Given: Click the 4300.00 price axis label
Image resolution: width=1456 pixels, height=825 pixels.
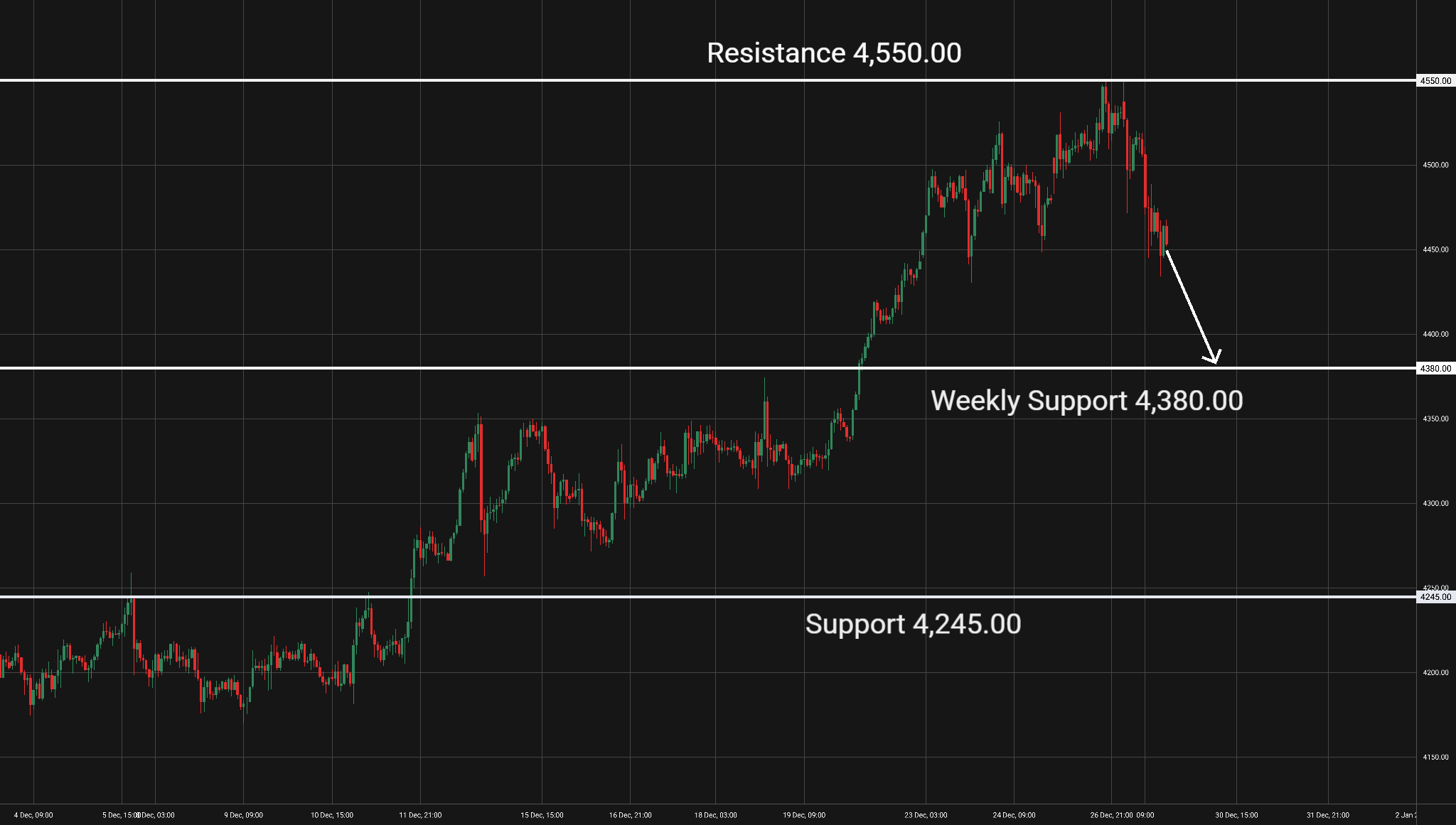Looking at the screenshot, I should click(1435, 503).
